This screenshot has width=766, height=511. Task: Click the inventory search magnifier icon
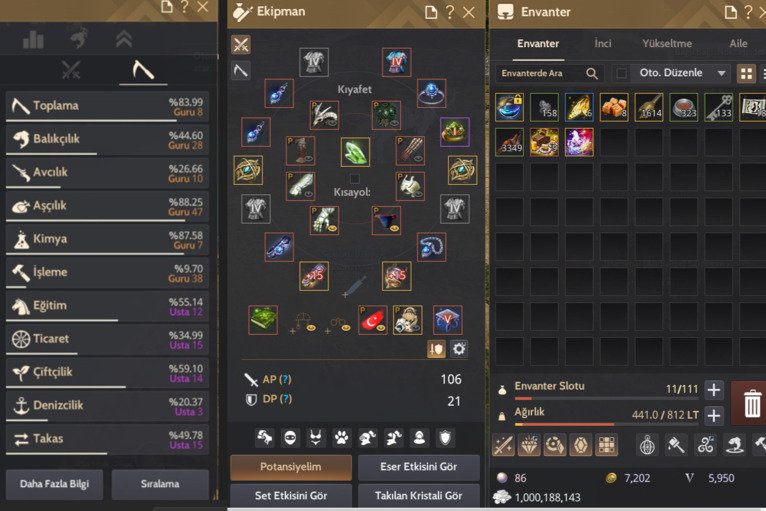click(x=592, y=73)
